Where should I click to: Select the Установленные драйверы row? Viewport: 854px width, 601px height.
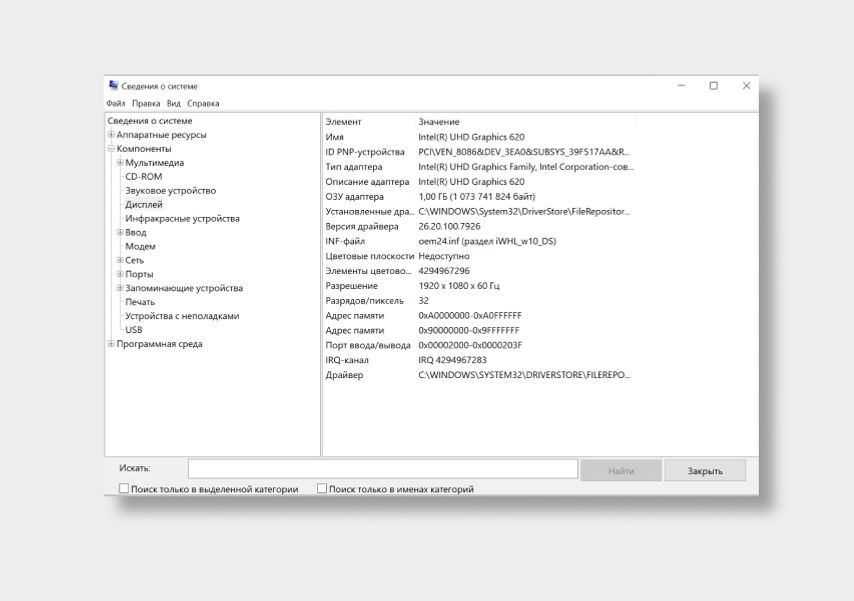(479, 211)
